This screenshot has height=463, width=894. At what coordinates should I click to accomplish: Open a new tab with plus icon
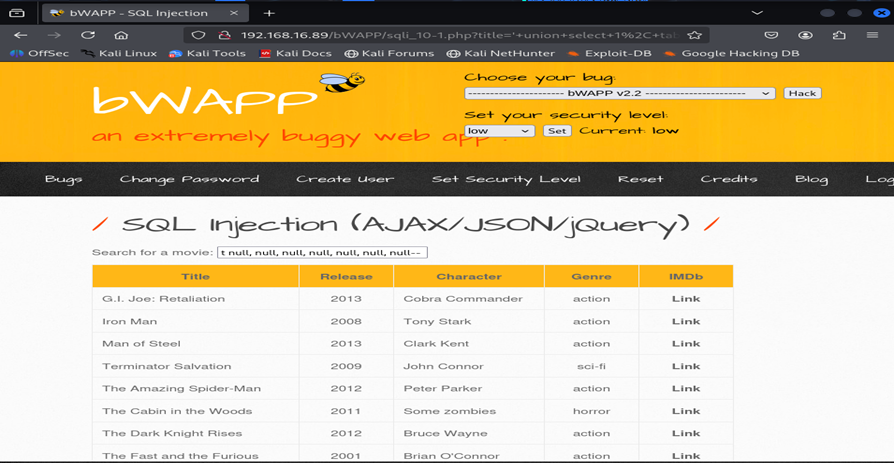click(269, 13)
